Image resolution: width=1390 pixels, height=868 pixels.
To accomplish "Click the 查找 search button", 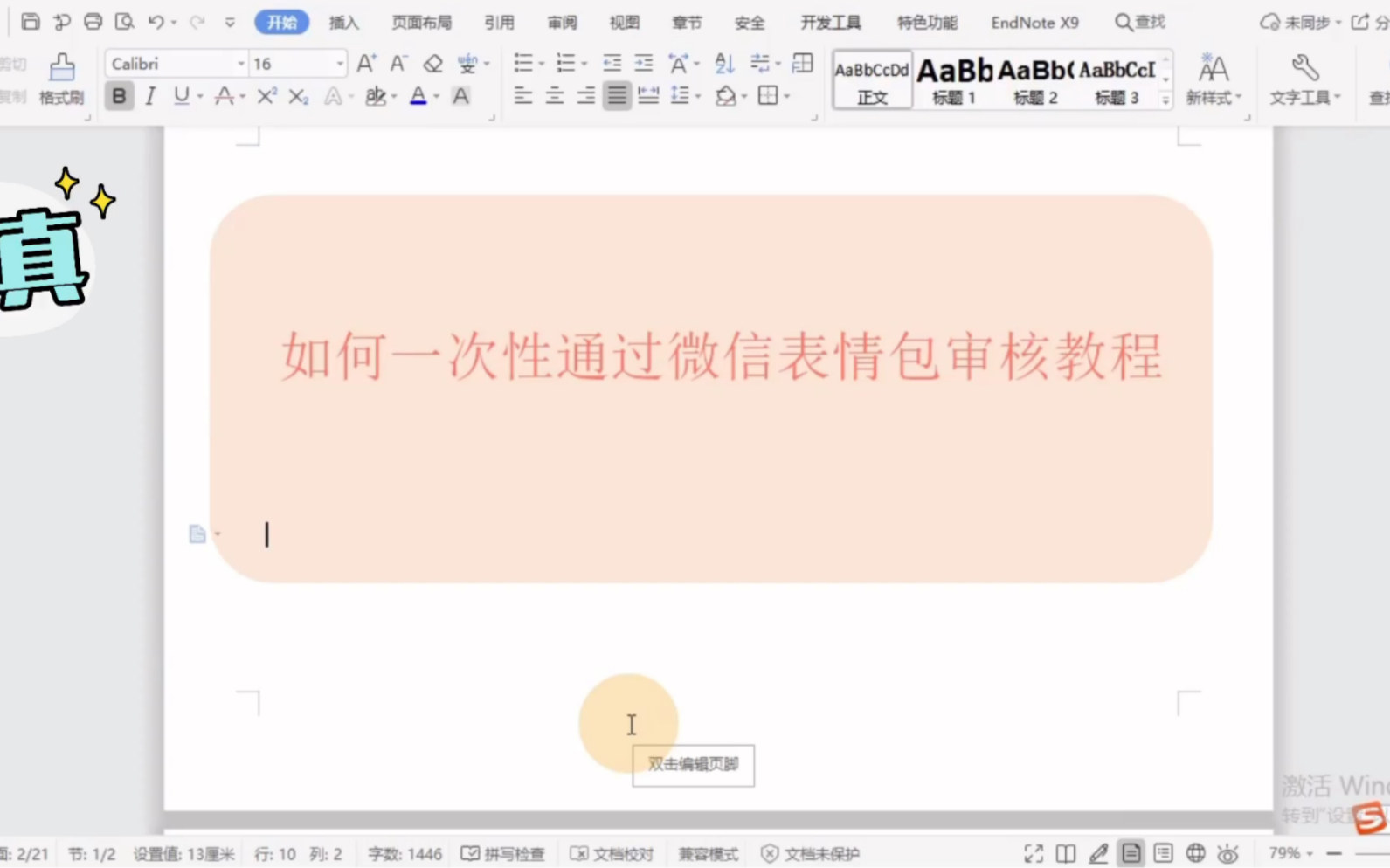I will click(x=1140, y=22).
